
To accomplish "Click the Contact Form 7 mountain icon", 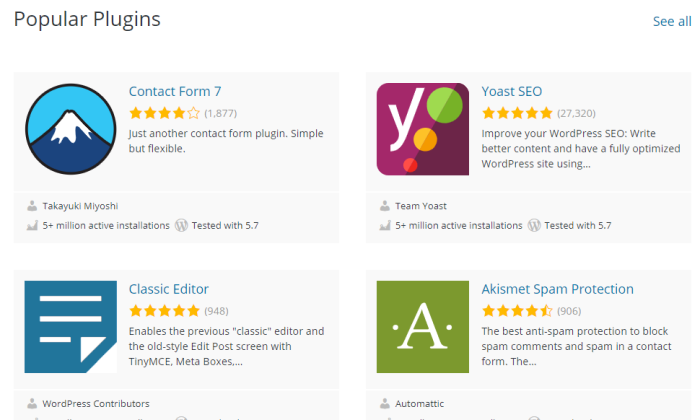I will click(x=71, y=129).
